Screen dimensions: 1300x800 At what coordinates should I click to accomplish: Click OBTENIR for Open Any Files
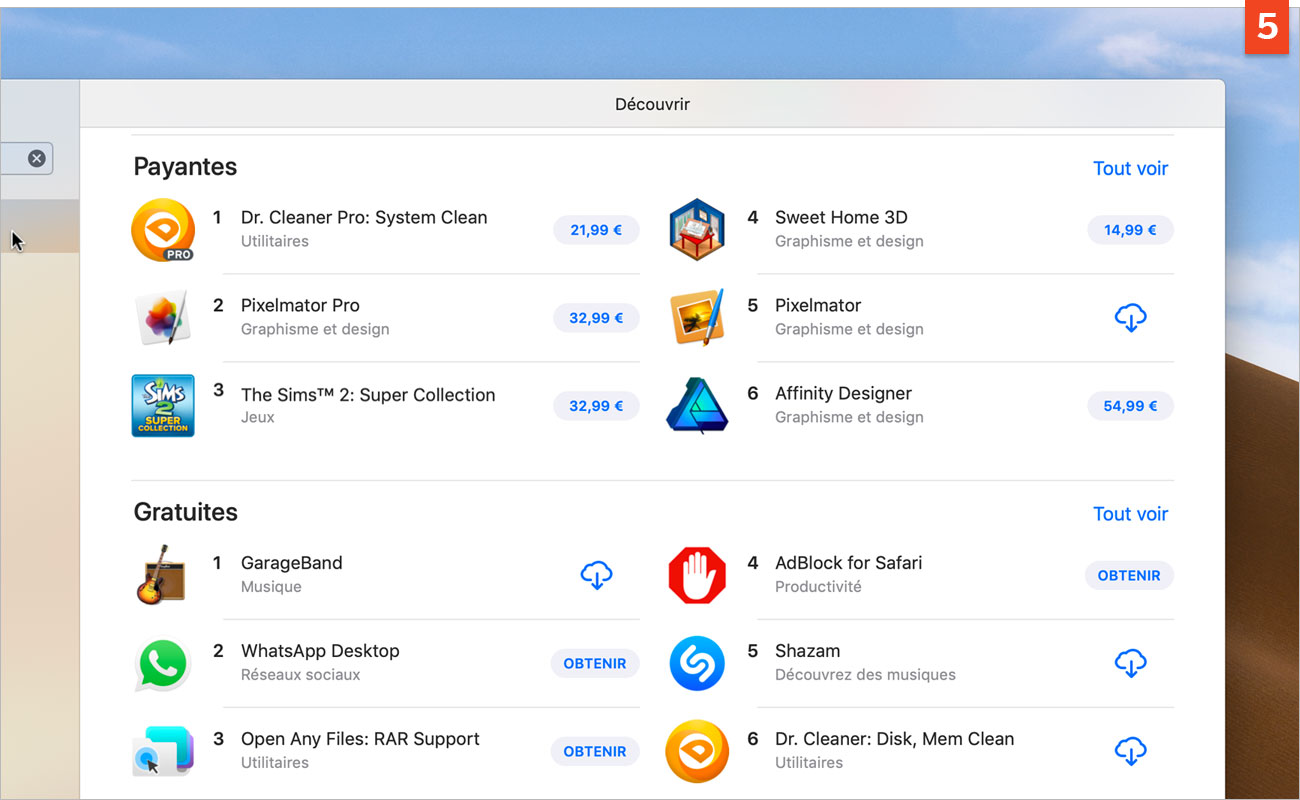595,751
